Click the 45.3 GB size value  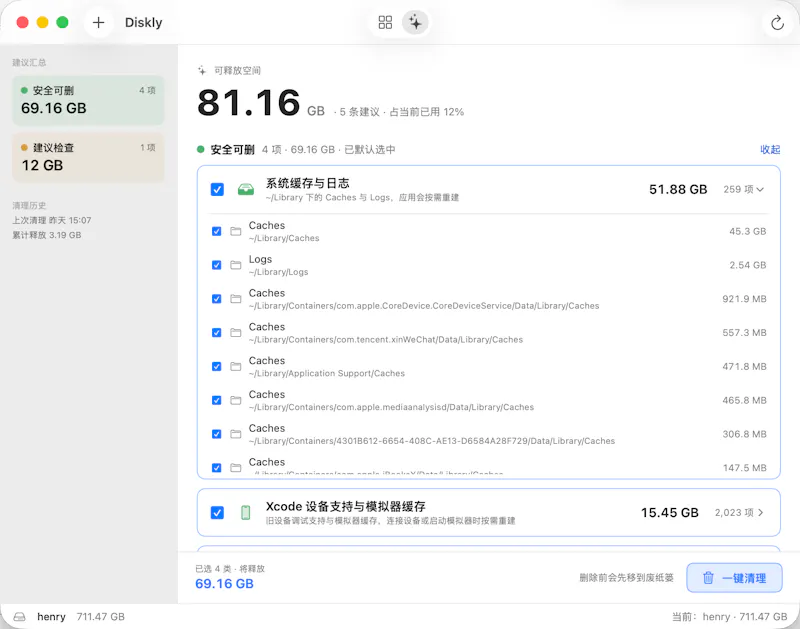pyautogui.click(x=747, y=231)
